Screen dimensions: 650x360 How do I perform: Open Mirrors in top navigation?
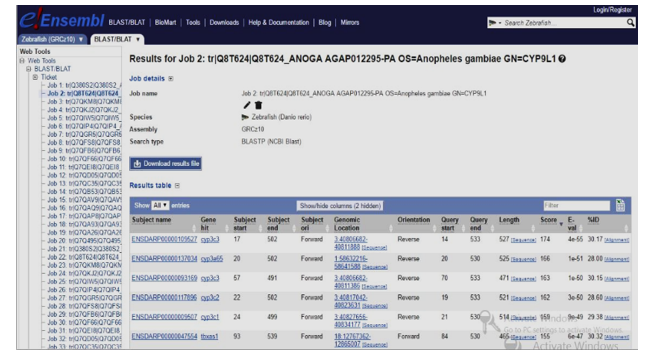pos(350,22)
